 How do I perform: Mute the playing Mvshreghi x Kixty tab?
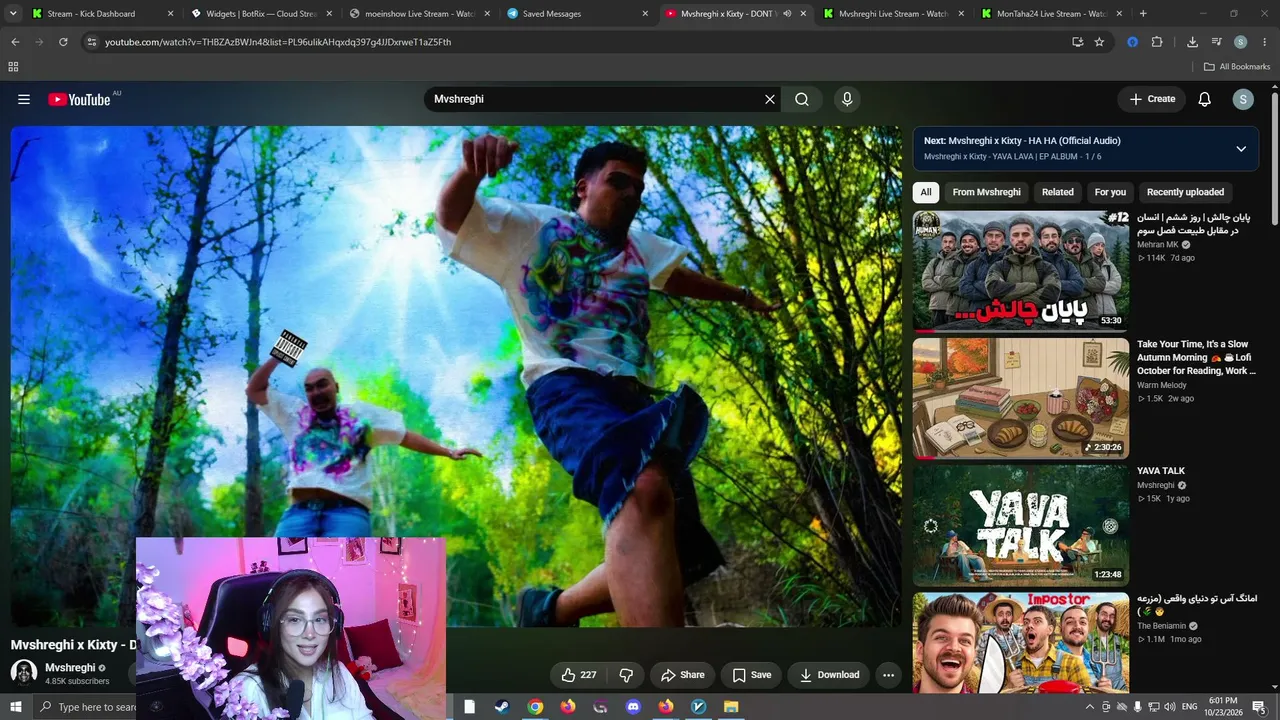[787, 14]
